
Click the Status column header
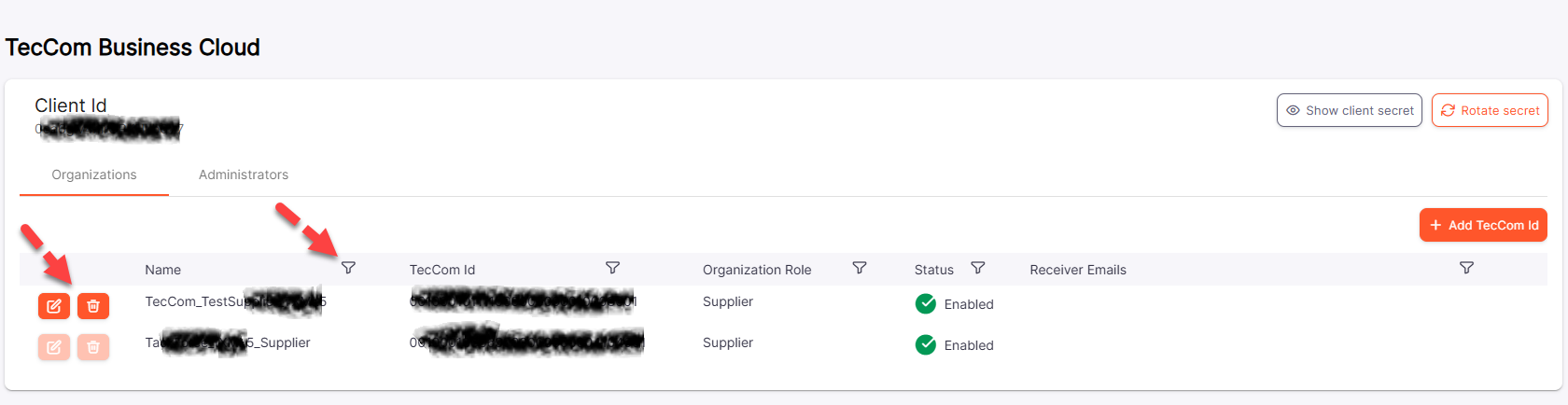click(x=933, y=270)
